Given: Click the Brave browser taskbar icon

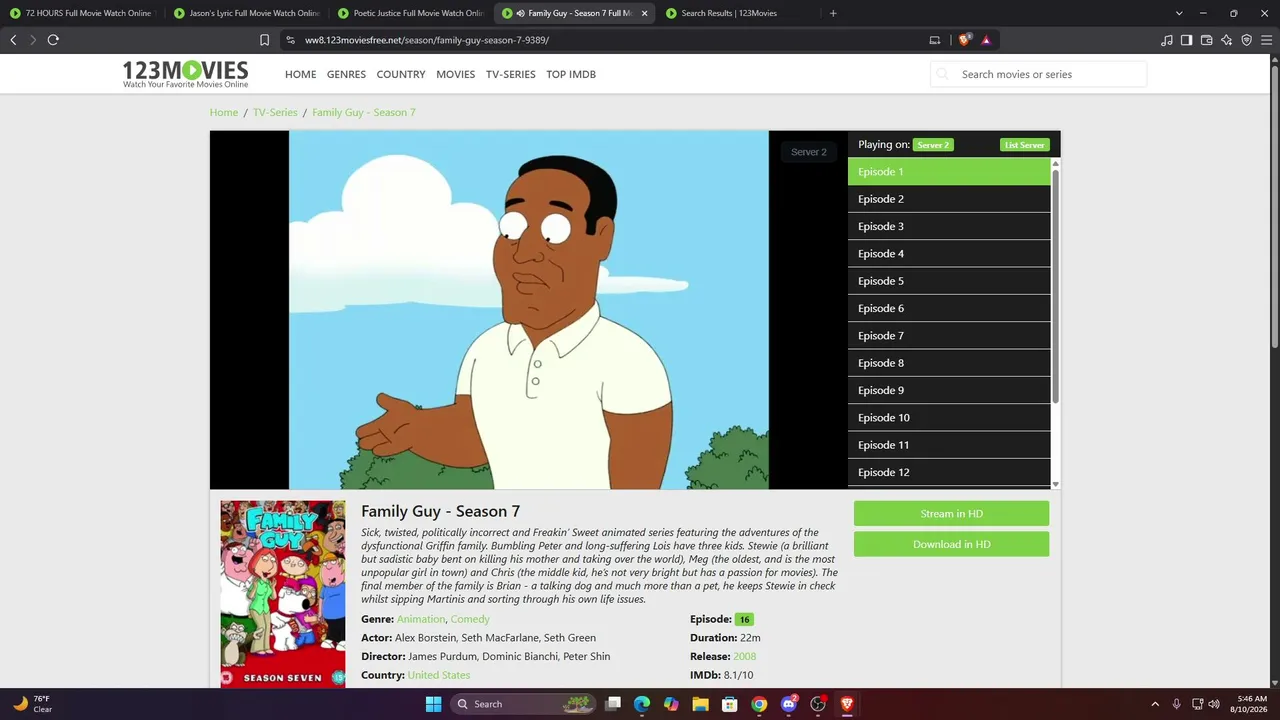Looking at the screenshot, I should pos(847,704).
